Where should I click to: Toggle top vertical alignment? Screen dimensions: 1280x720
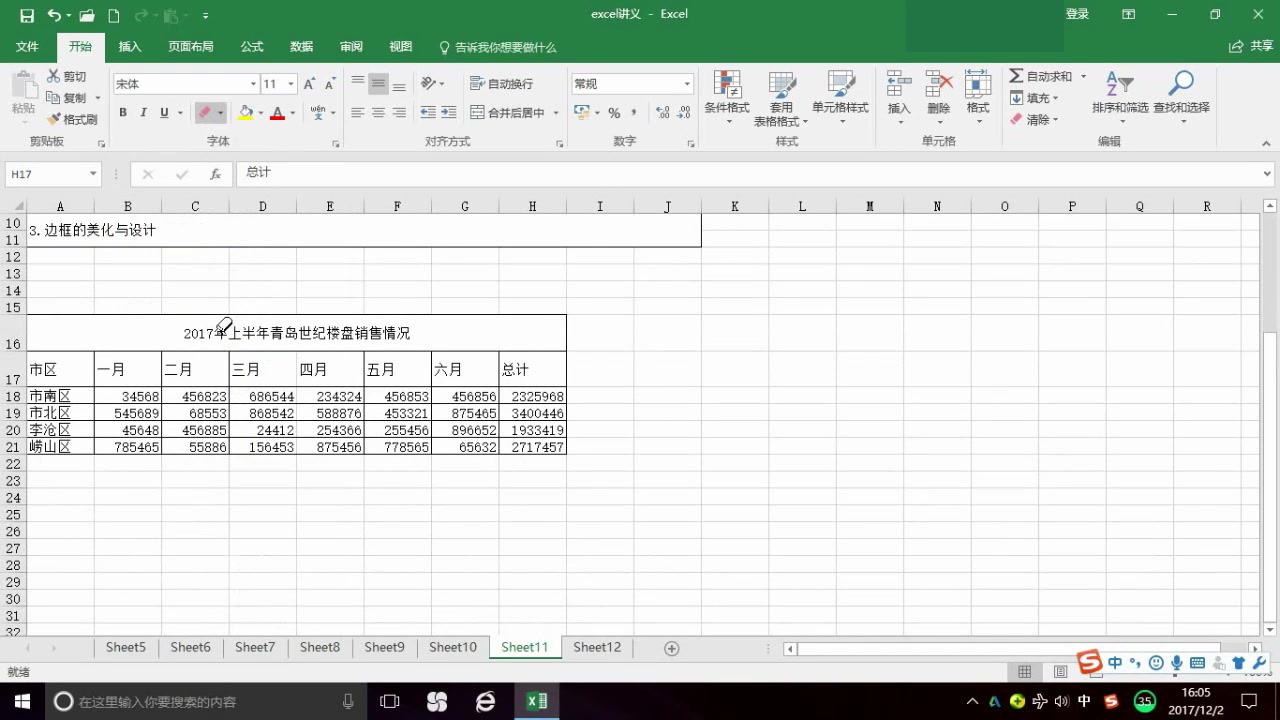(357, 84)
